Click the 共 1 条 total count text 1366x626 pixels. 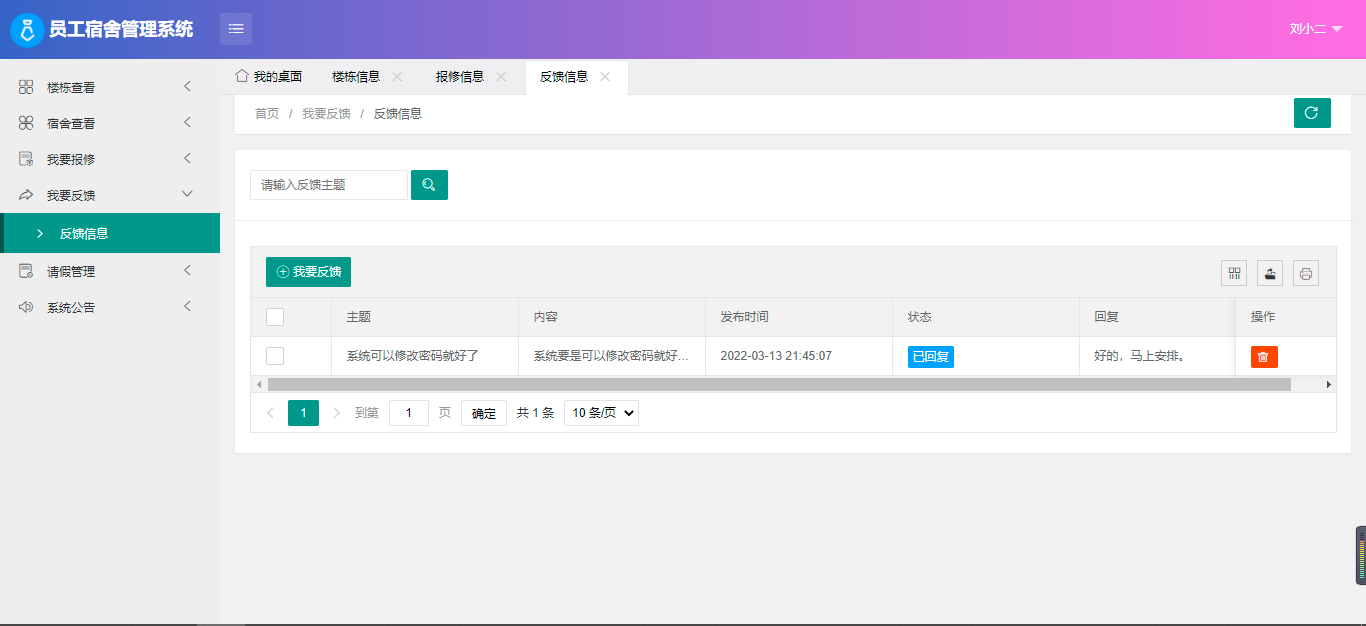[535, 413]
